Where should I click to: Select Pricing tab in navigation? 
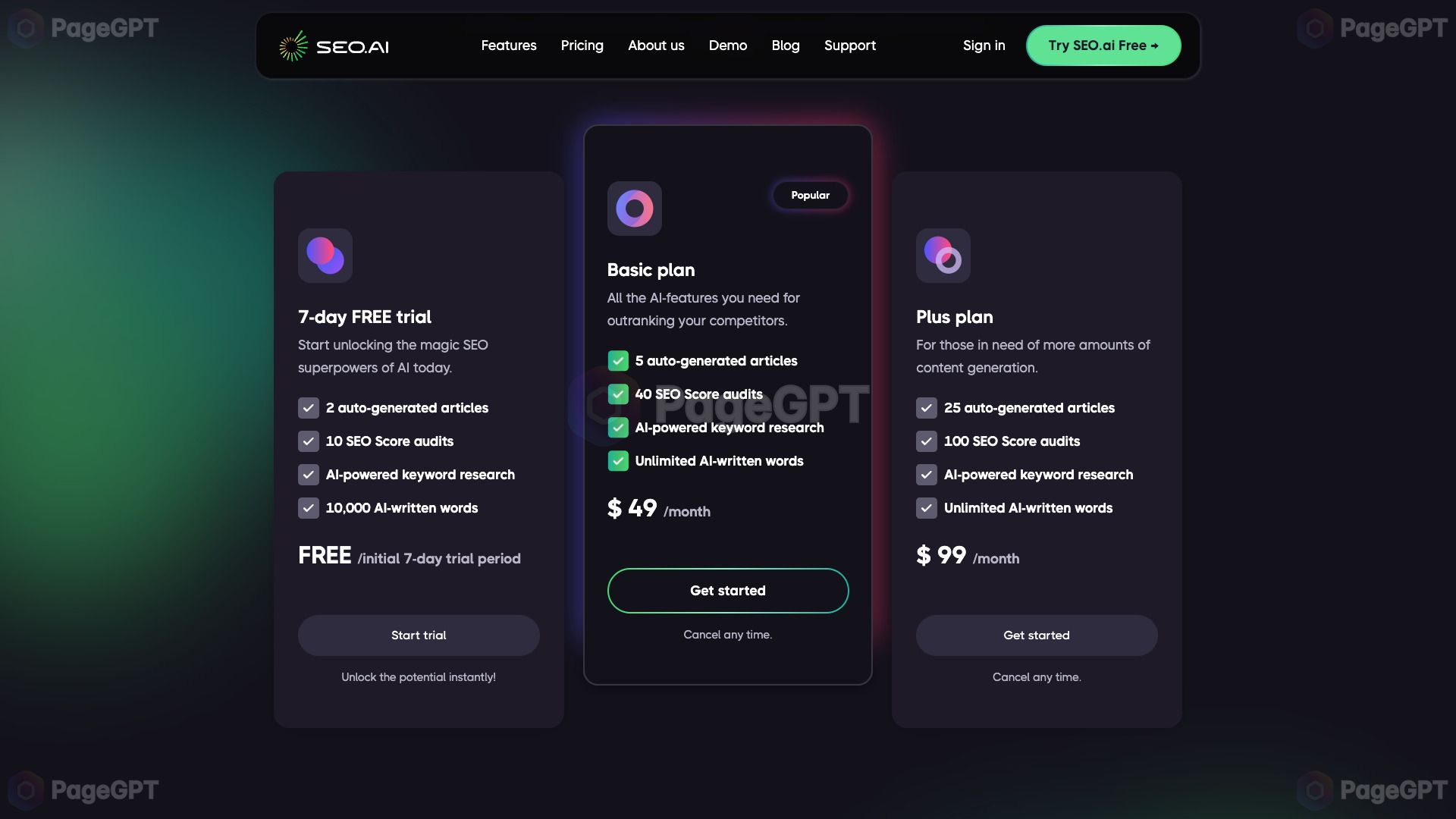tap(581, 45)
